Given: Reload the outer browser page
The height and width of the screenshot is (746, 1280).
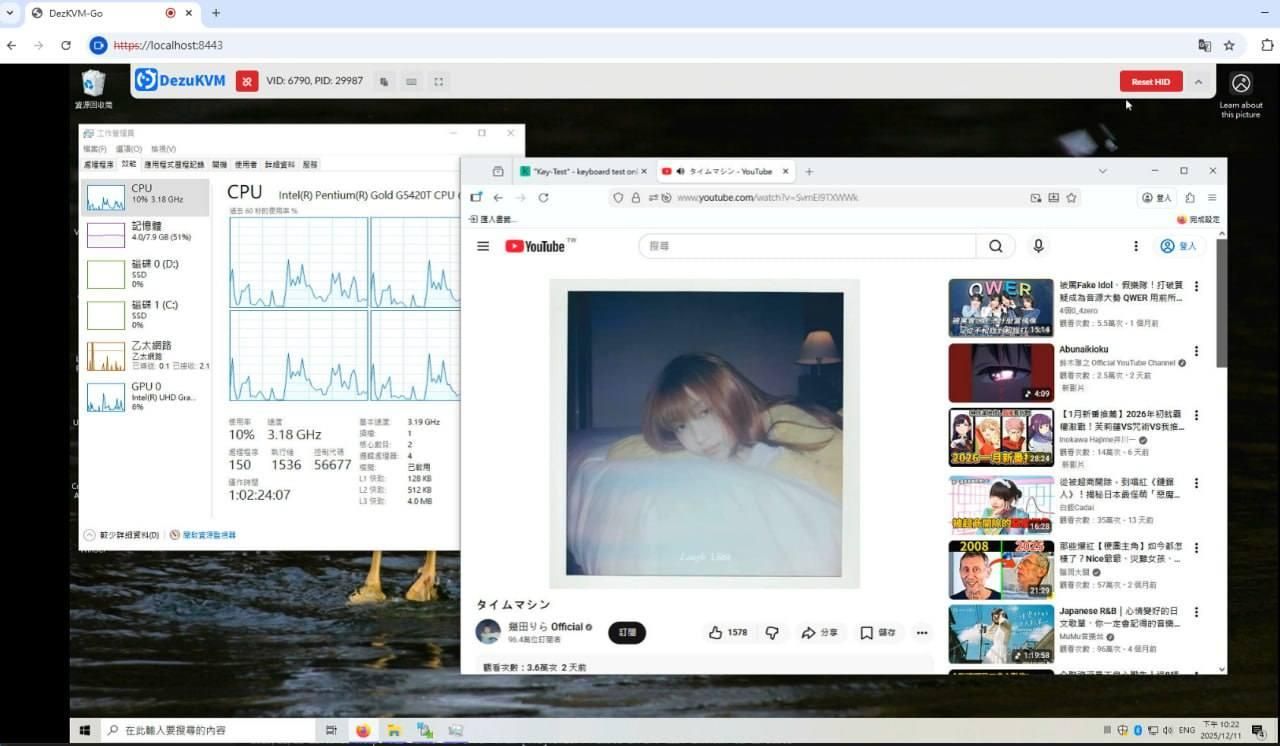Looking at the screenshot, I should pos(66,45).
